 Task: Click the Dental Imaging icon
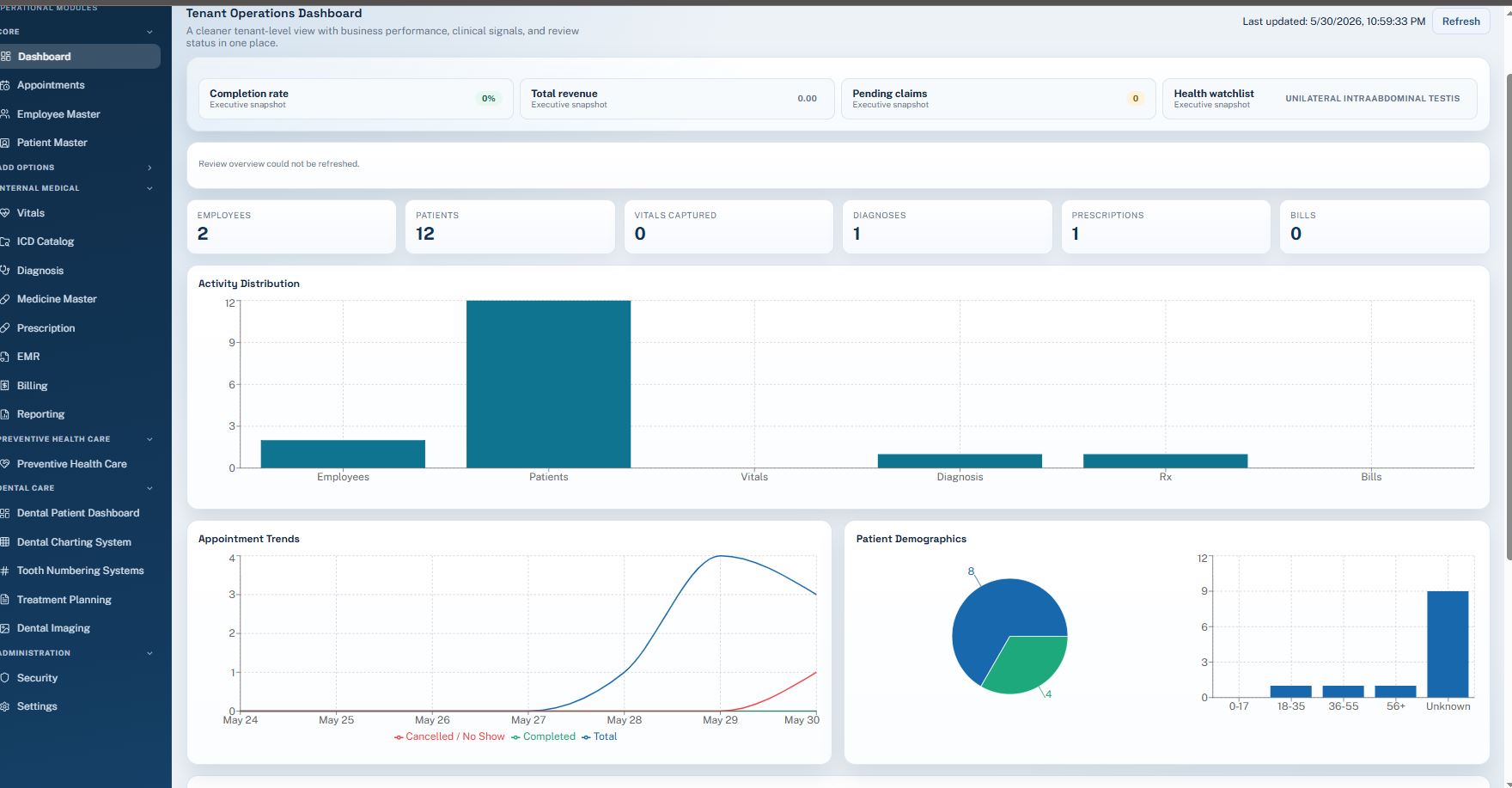click(4, 627)
